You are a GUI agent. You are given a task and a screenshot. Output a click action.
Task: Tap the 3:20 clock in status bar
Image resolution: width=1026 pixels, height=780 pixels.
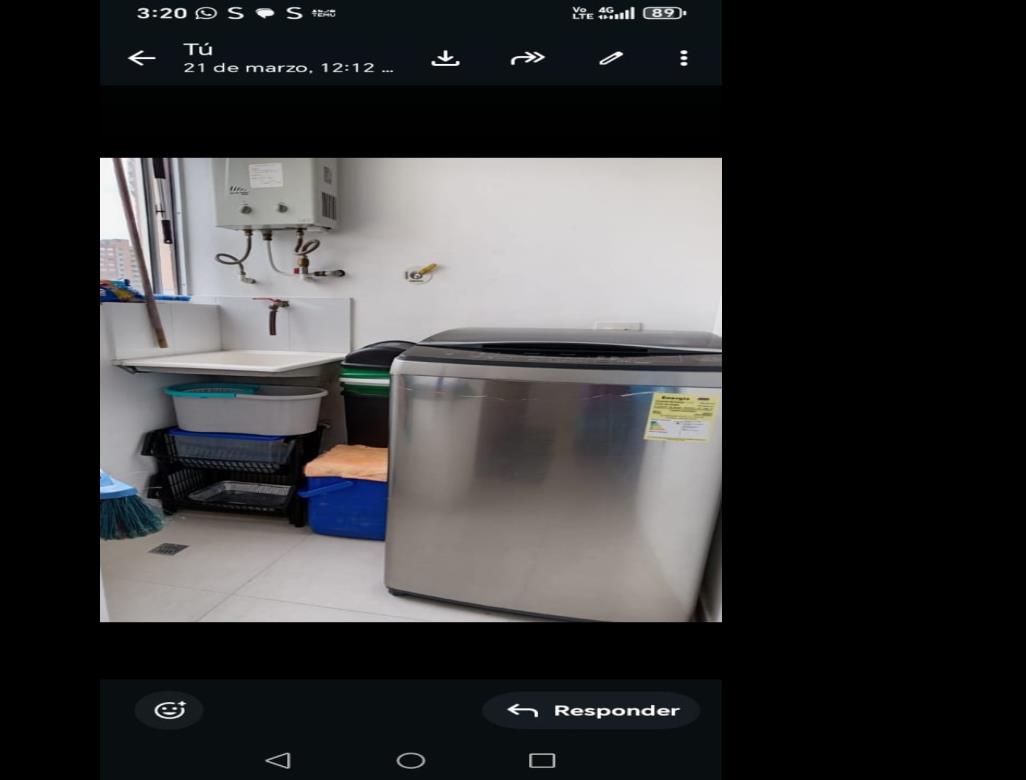tap(162, 13)
